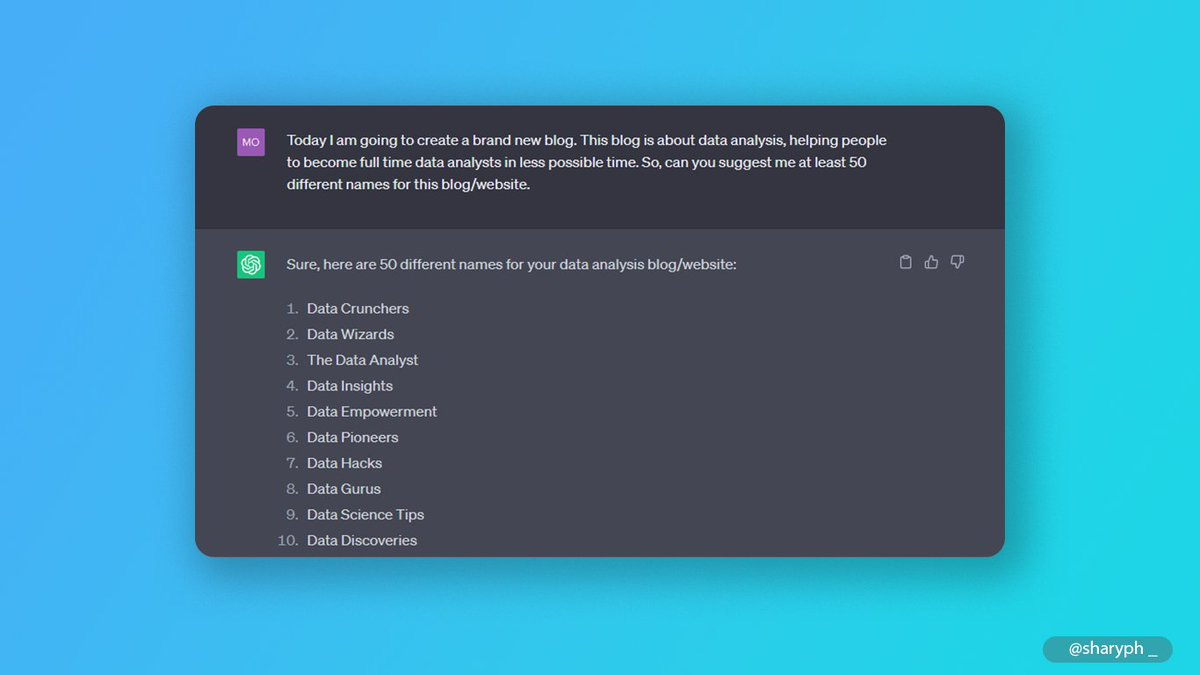Click the 'Data Discoveries' item
1200x675 pixels.
pos(362,541)
